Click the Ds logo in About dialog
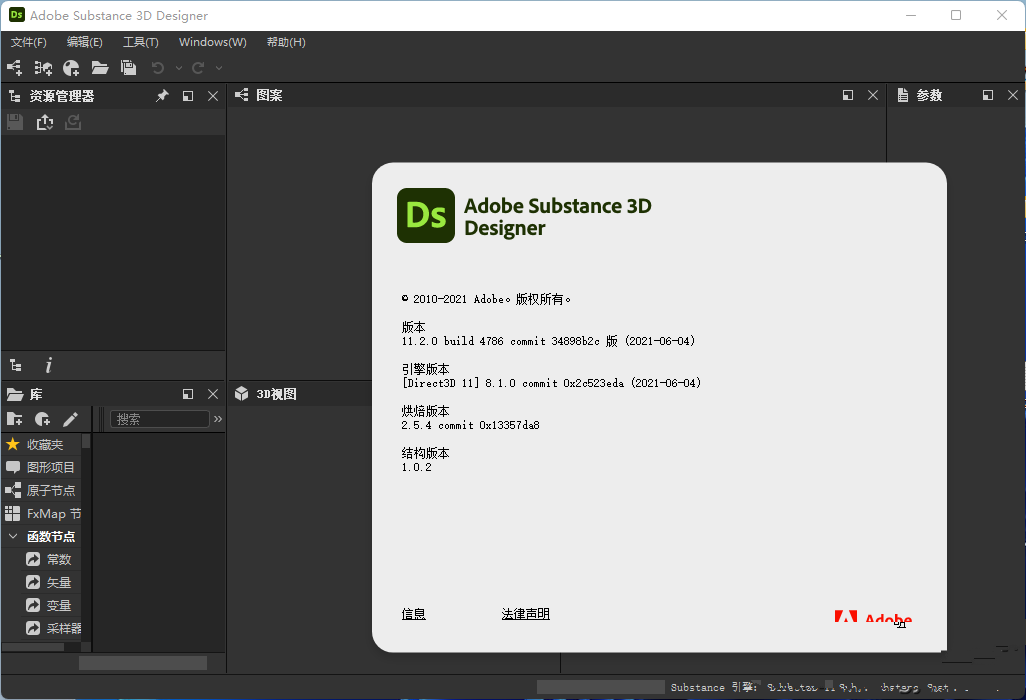This screenshot has height=700, width=1026. point(426,216)
